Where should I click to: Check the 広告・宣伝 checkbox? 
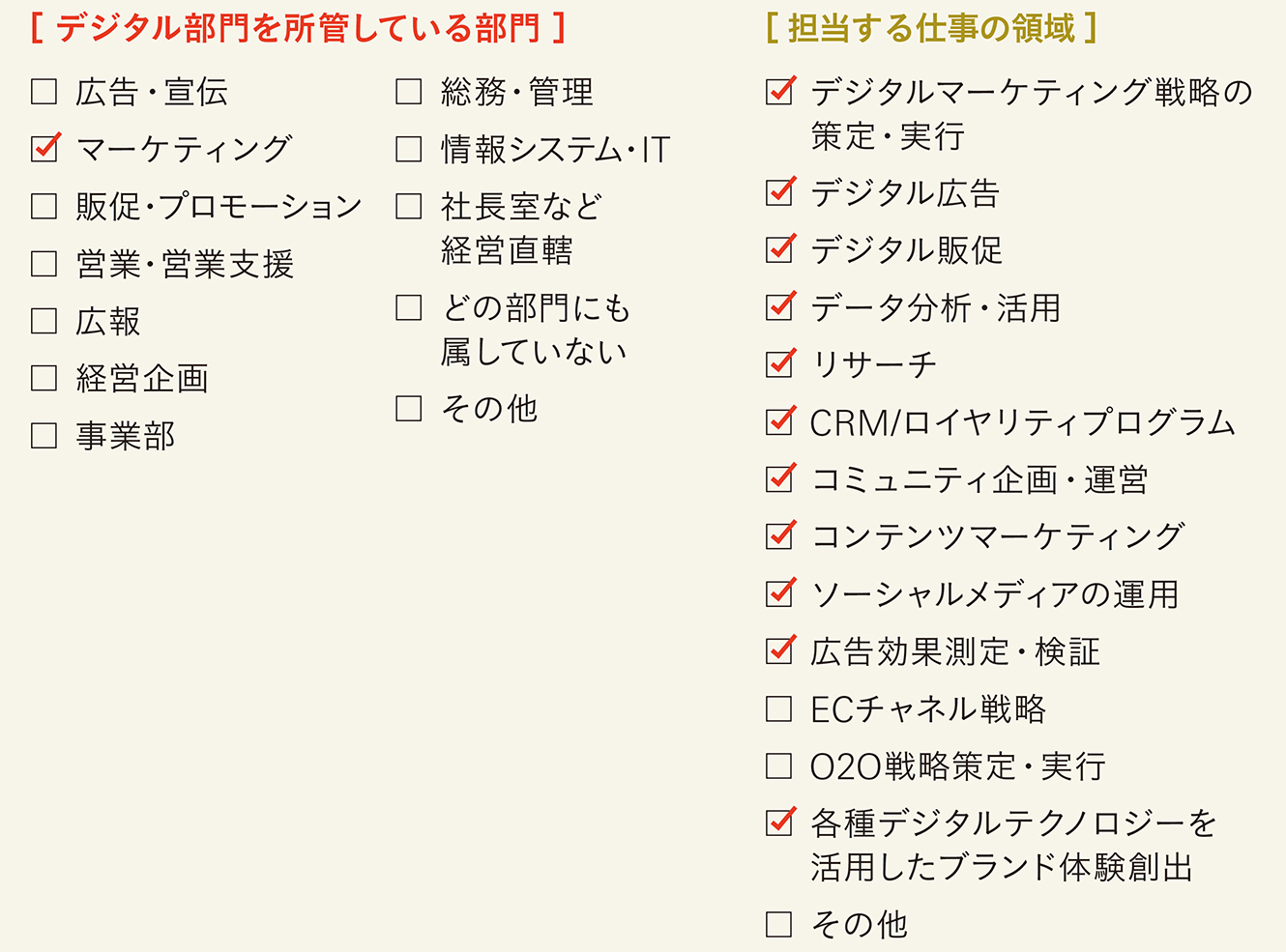pyautogui.click(x=44, y=92)
